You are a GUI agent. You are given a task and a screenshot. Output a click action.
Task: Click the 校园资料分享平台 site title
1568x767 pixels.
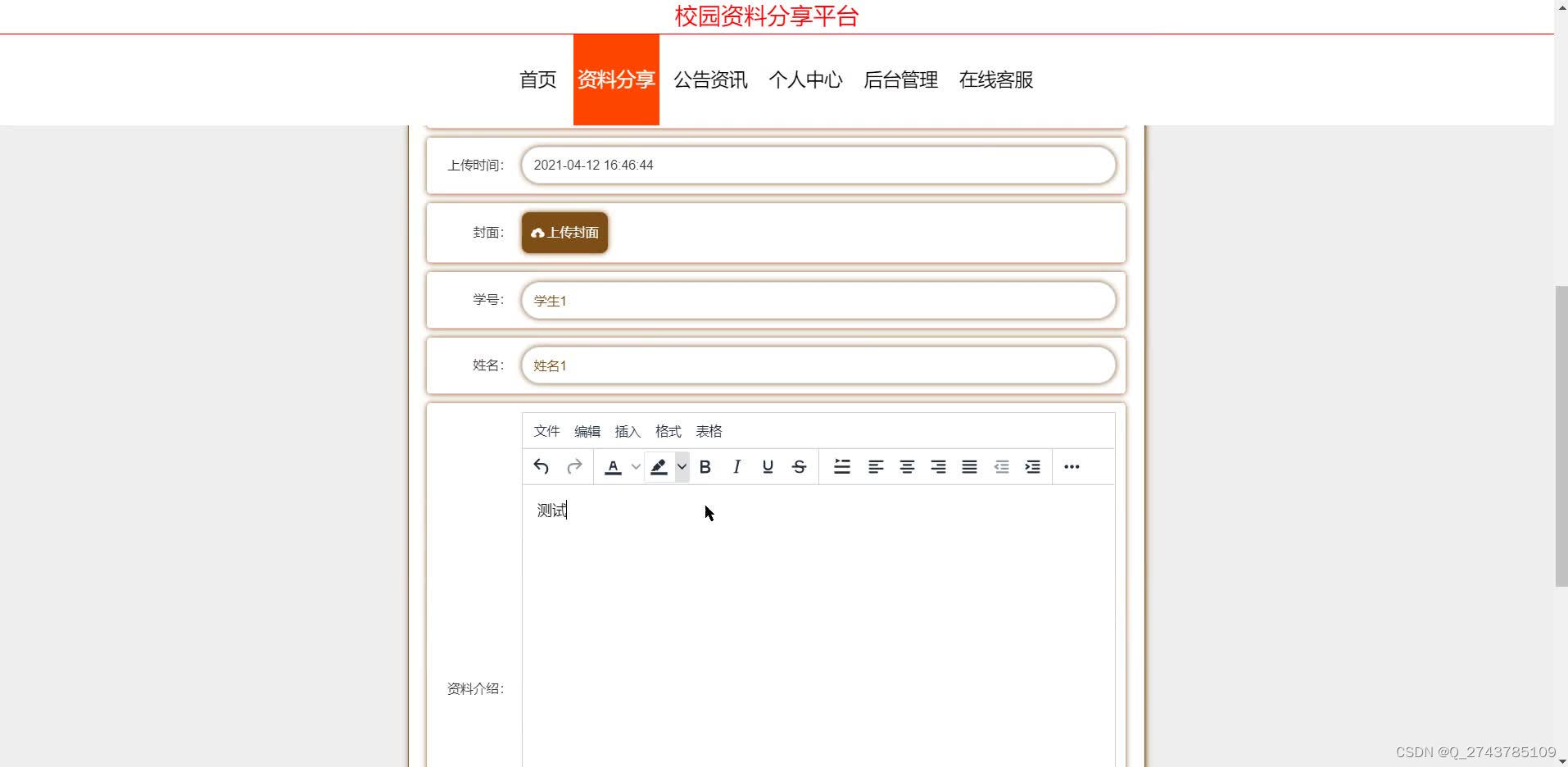(766, 16)
